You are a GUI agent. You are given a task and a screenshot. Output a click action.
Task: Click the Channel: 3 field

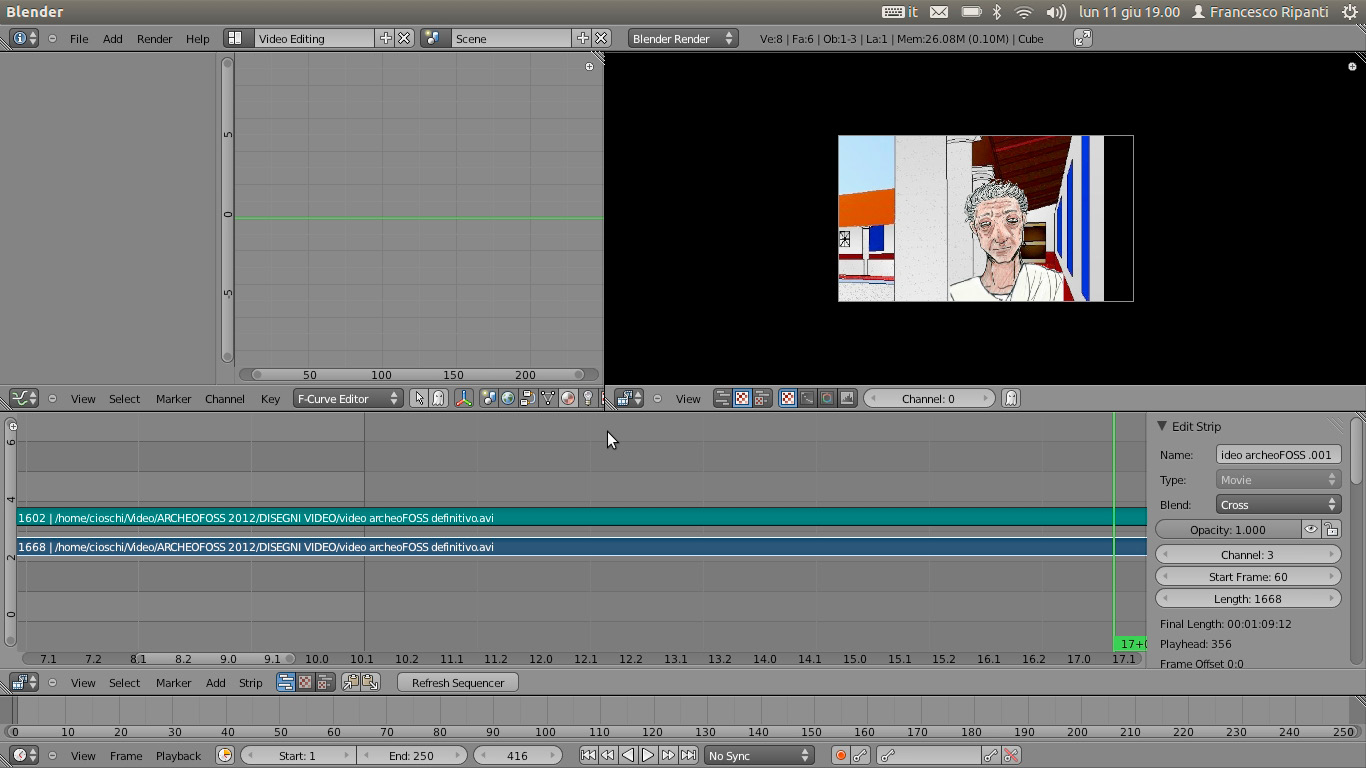1248,554
